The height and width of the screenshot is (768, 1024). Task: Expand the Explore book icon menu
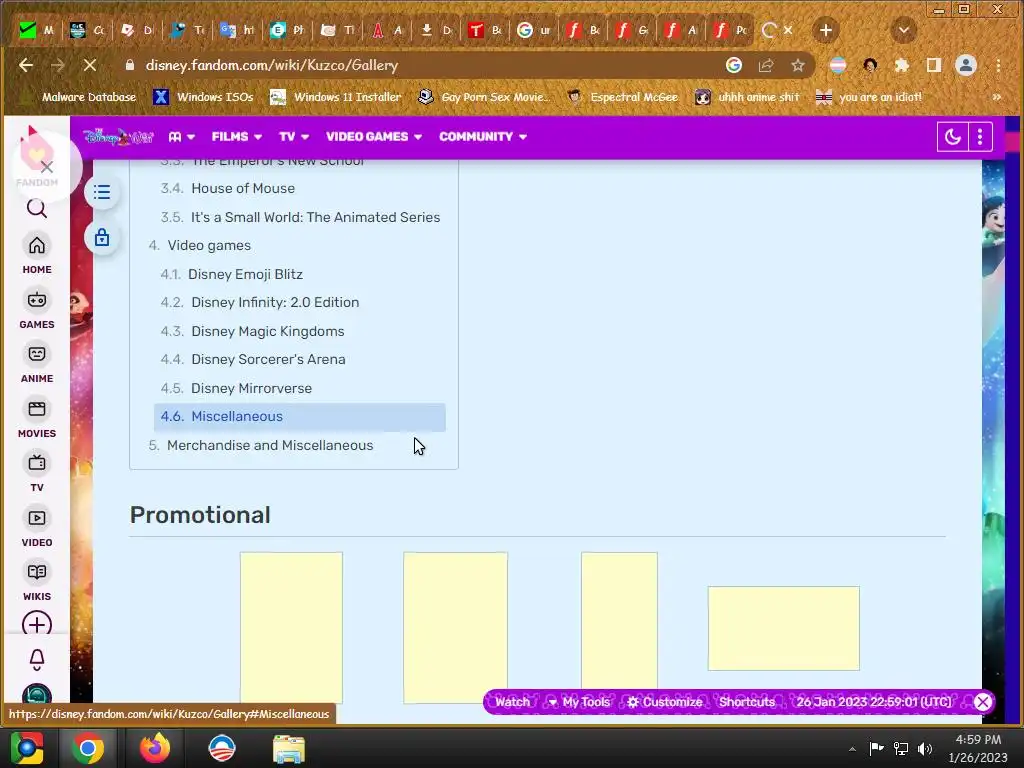point(181,136)
